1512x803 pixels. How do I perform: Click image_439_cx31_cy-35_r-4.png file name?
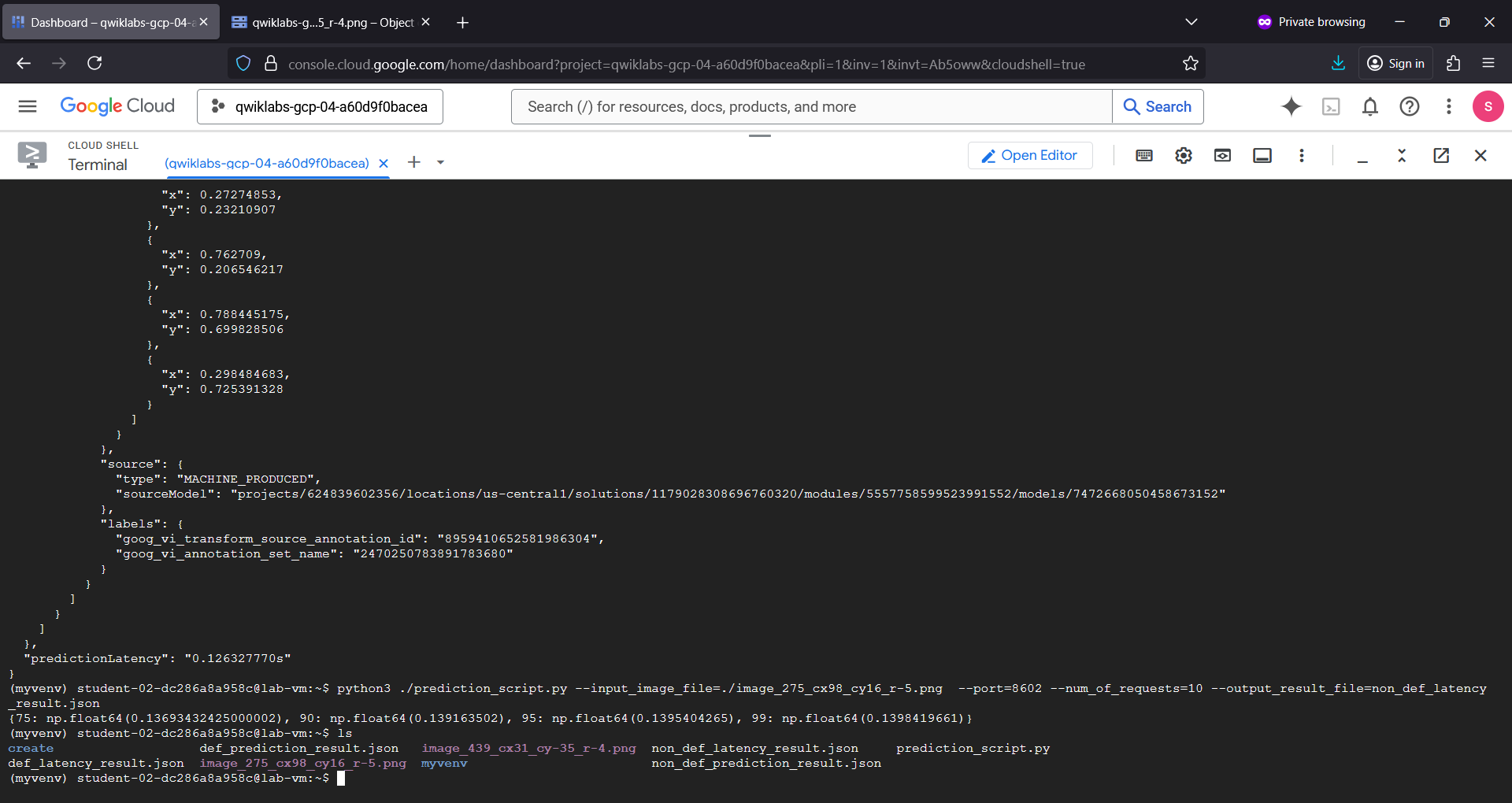tap(528, 748)
